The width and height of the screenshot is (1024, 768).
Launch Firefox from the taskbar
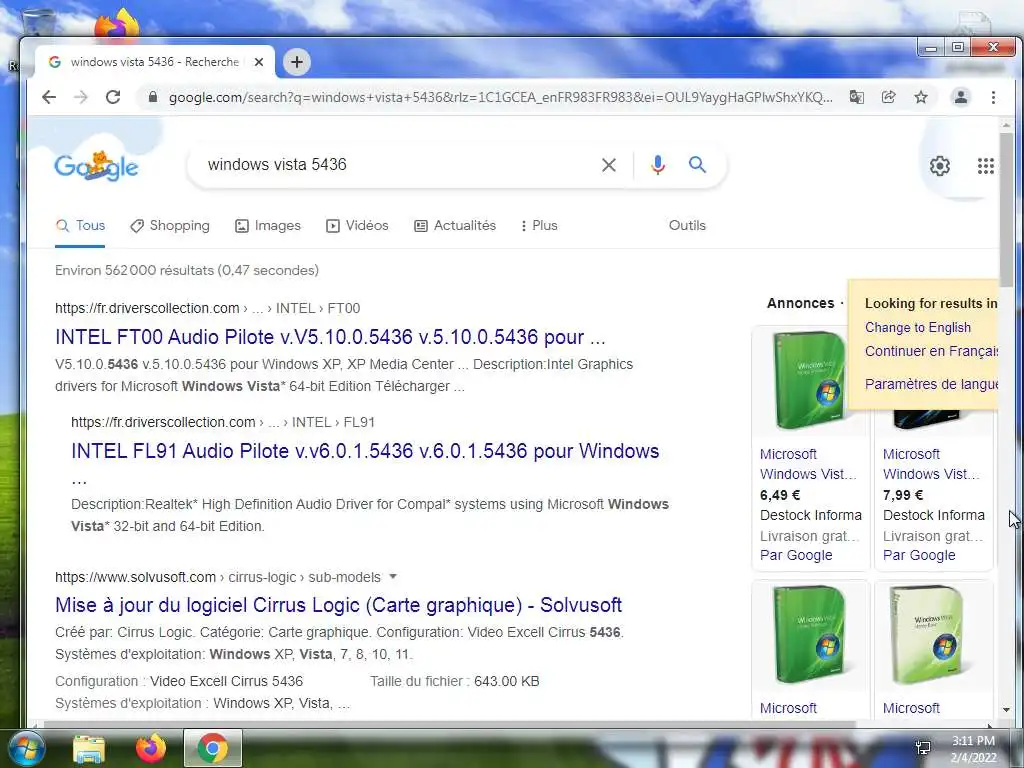pyautogui.click(x=151, y=748)
